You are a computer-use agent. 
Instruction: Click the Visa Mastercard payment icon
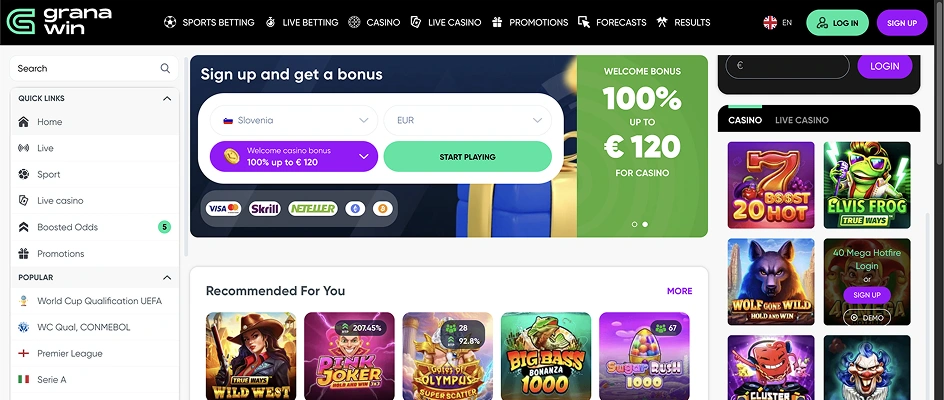coord(223,209)
